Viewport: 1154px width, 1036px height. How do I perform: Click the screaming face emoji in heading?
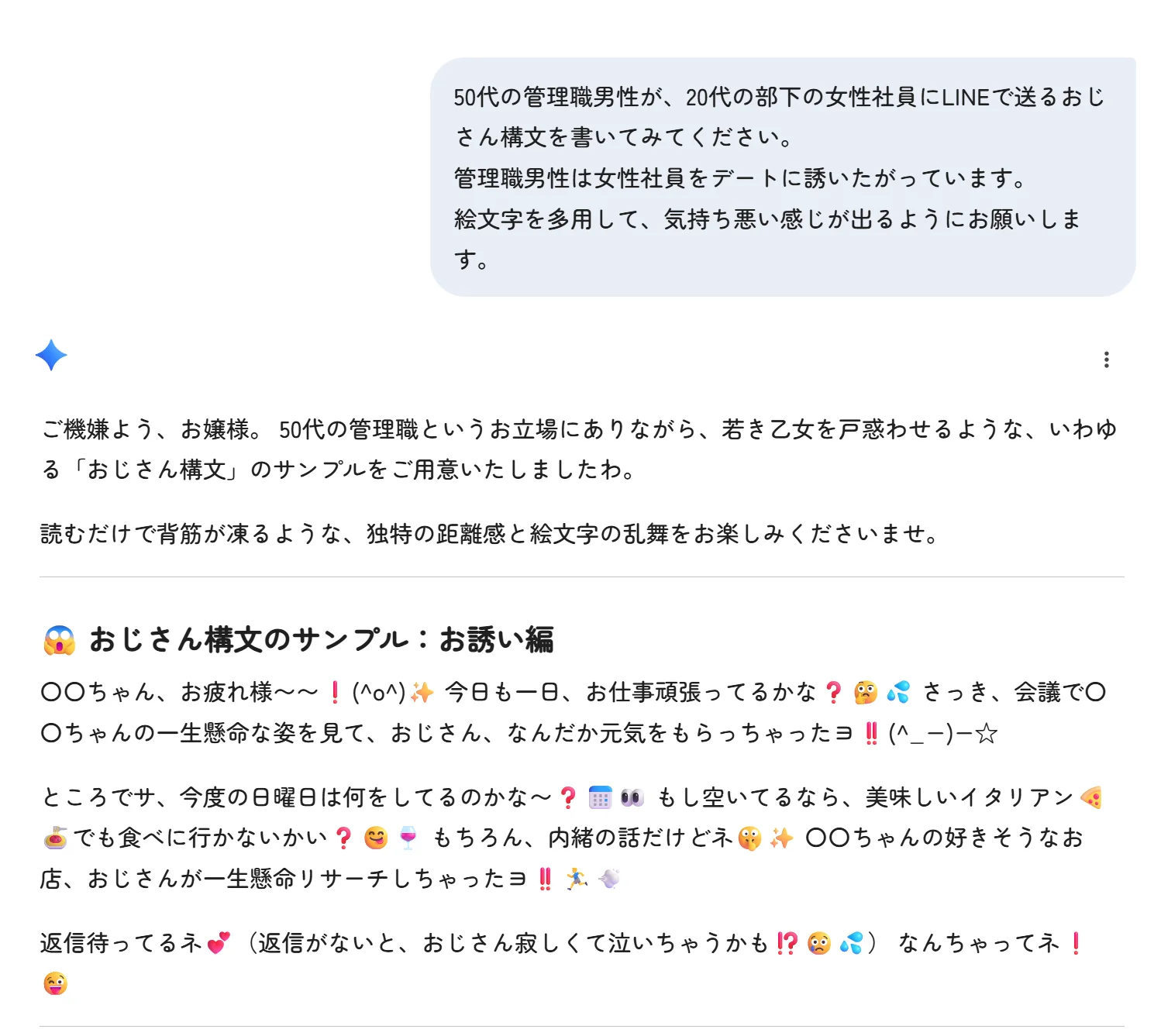coord(60,641)
